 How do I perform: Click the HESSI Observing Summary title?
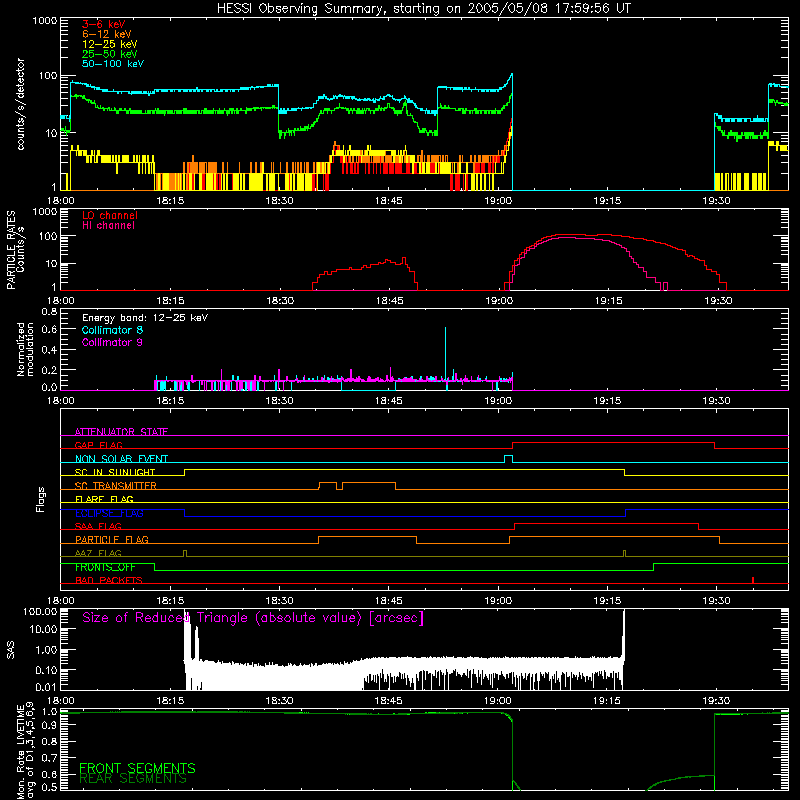click(423, 8)
